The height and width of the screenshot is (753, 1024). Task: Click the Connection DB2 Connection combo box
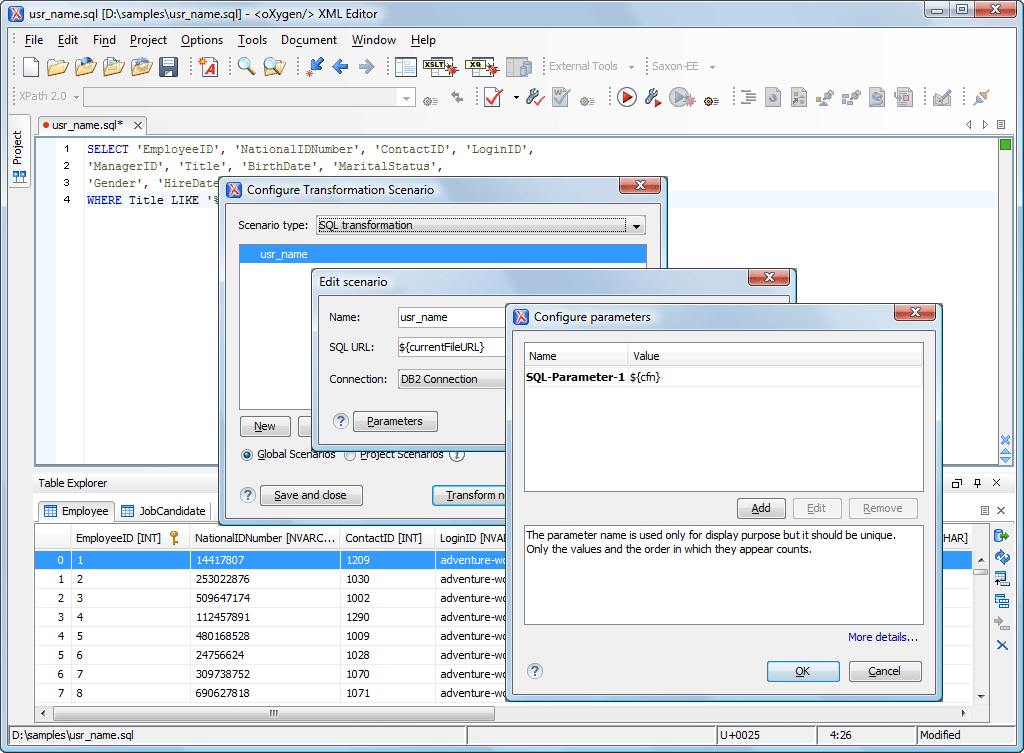pyautogui.click(x=452, y=379)
